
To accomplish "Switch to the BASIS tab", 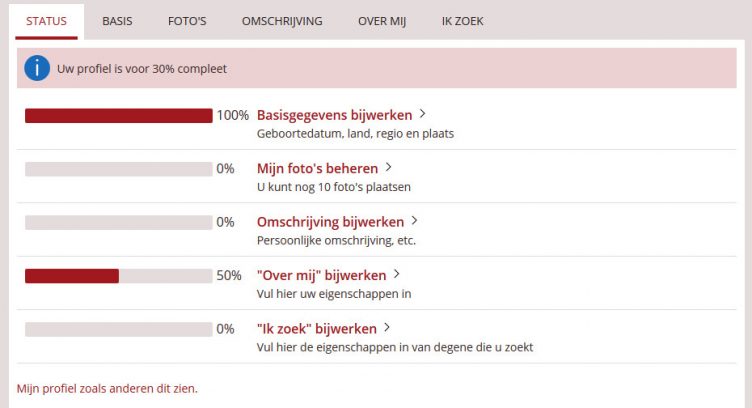I will point(117,20).
